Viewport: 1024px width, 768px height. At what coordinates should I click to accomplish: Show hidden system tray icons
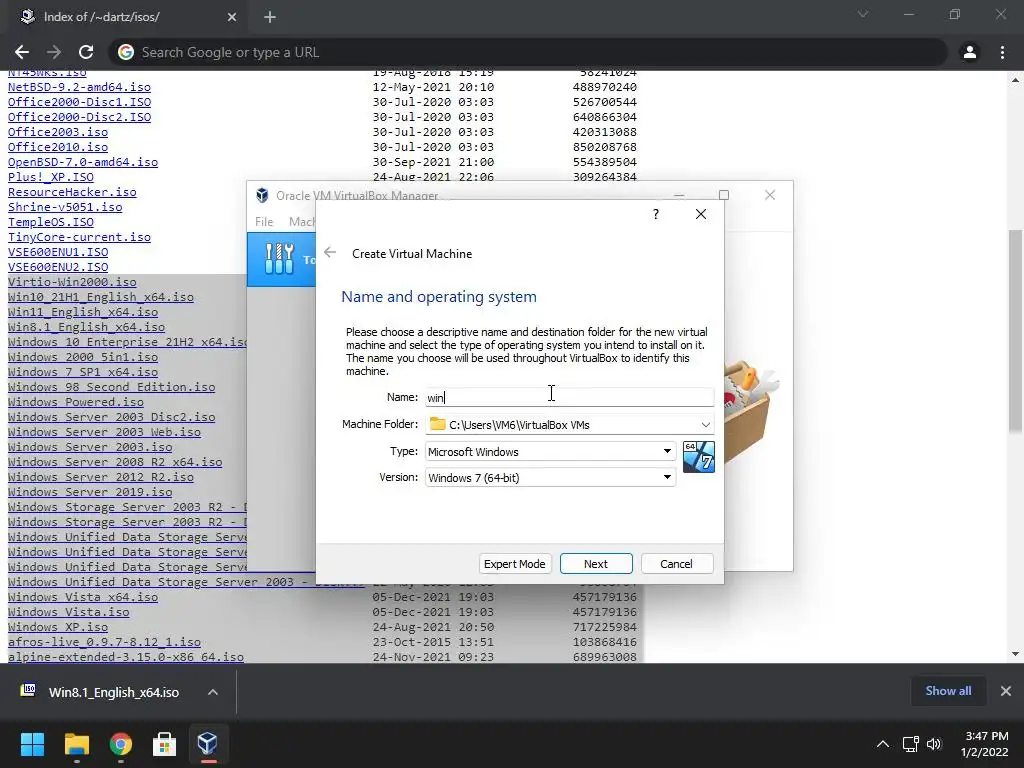[882, 744]
